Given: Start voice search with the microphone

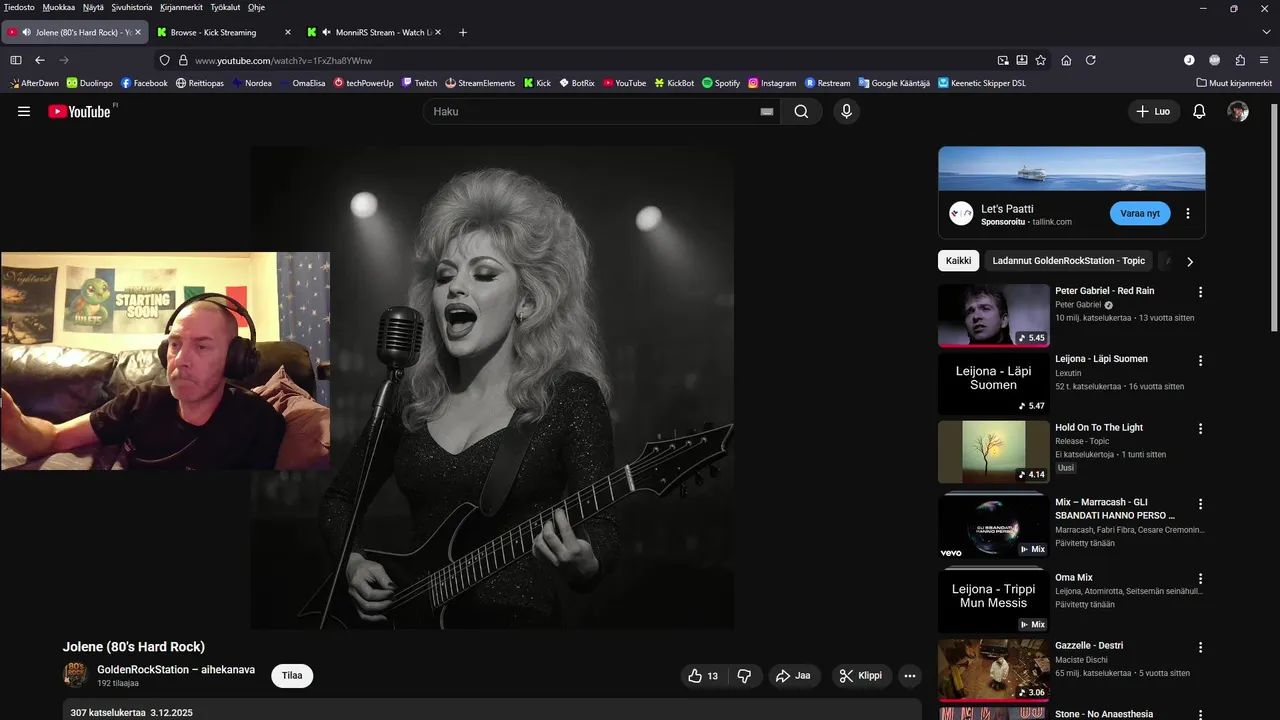Looking at the screenshot, I should tap(847, 112).
